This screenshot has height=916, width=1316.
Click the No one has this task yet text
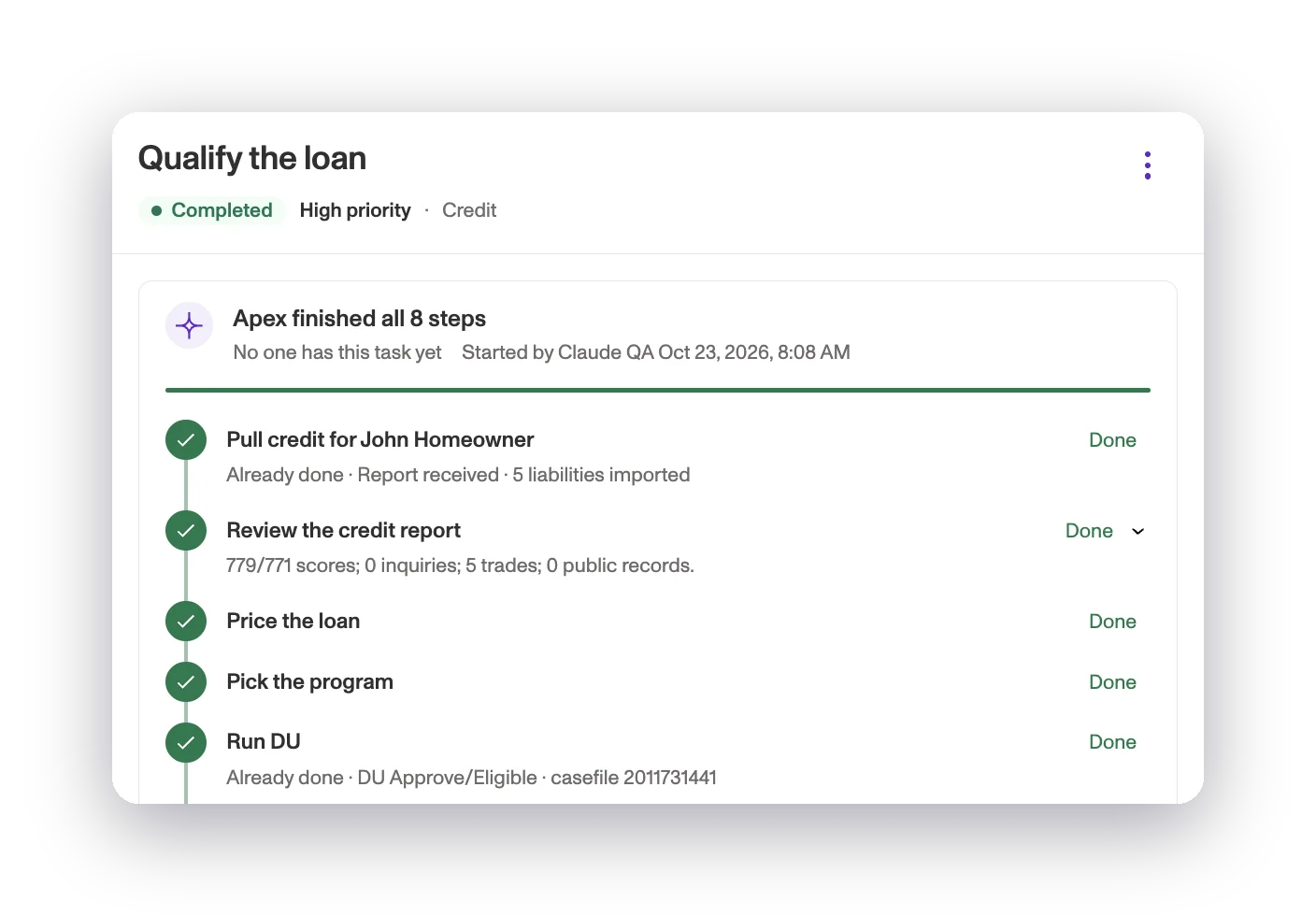click(x=337, y=352)
